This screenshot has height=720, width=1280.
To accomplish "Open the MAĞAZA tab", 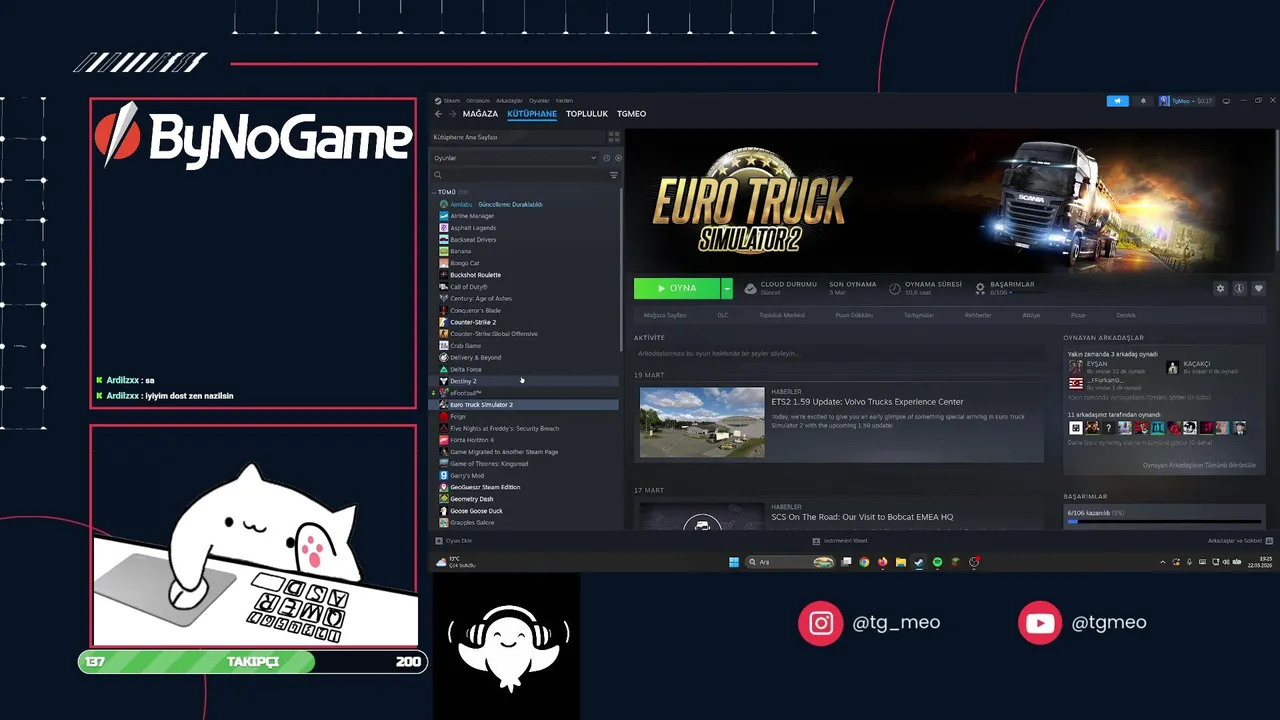I will pyautogui.click(x=480, y=114).
